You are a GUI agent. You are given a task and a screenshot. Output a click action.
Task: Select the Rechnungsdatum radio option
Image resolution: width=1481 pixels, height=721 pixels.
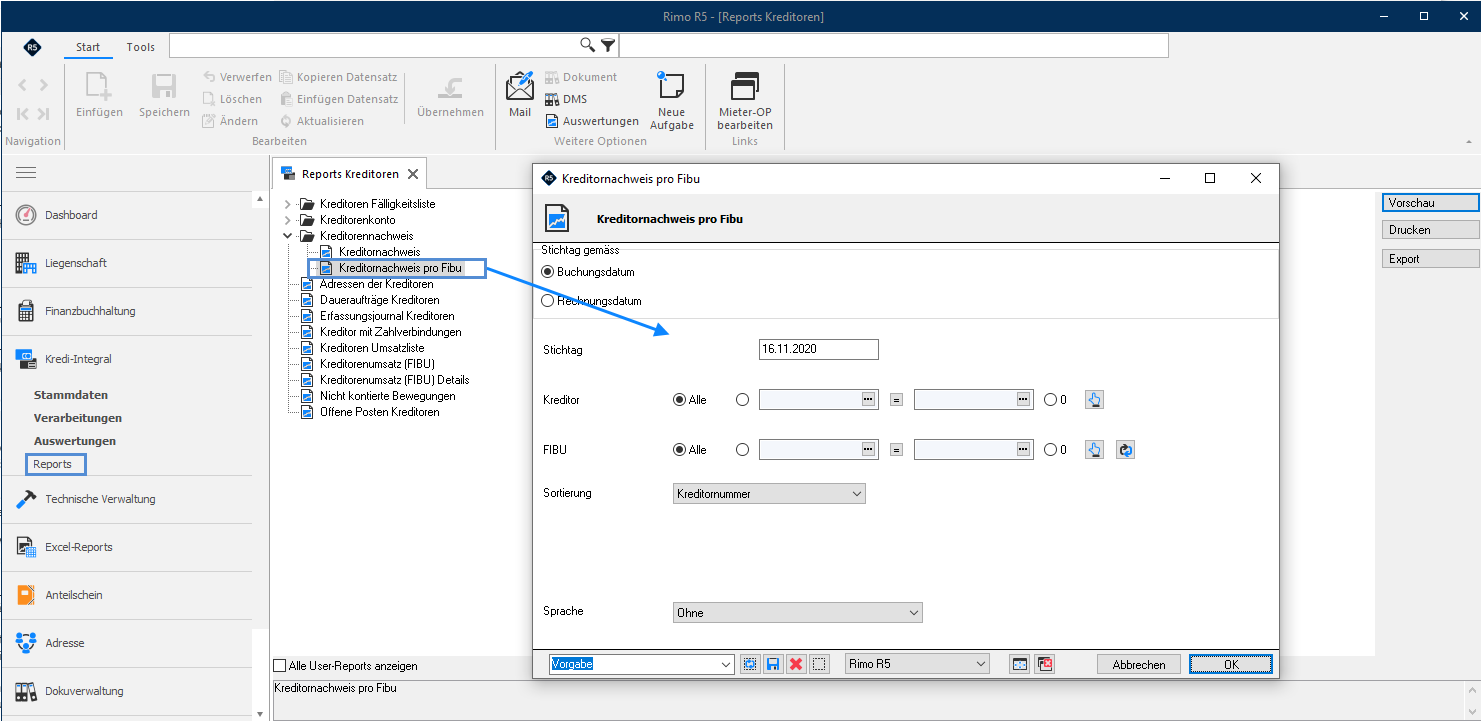(x=547, y=301)
